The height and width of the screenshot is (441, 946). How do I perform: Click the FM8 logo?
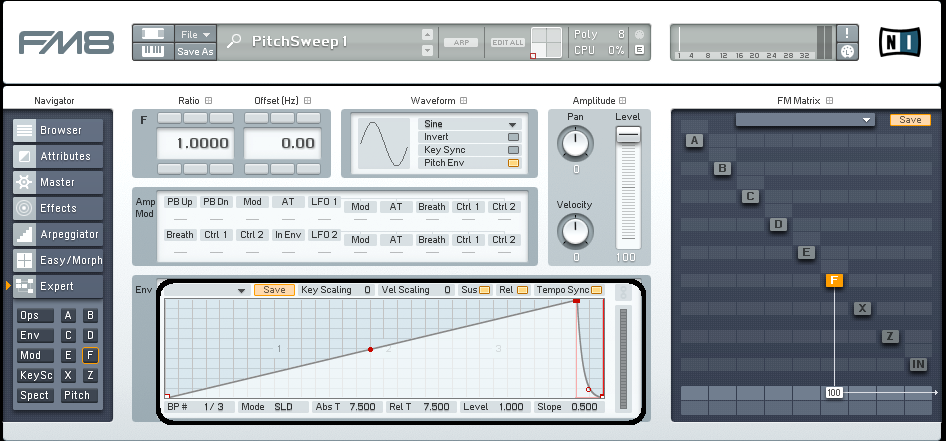66,42
